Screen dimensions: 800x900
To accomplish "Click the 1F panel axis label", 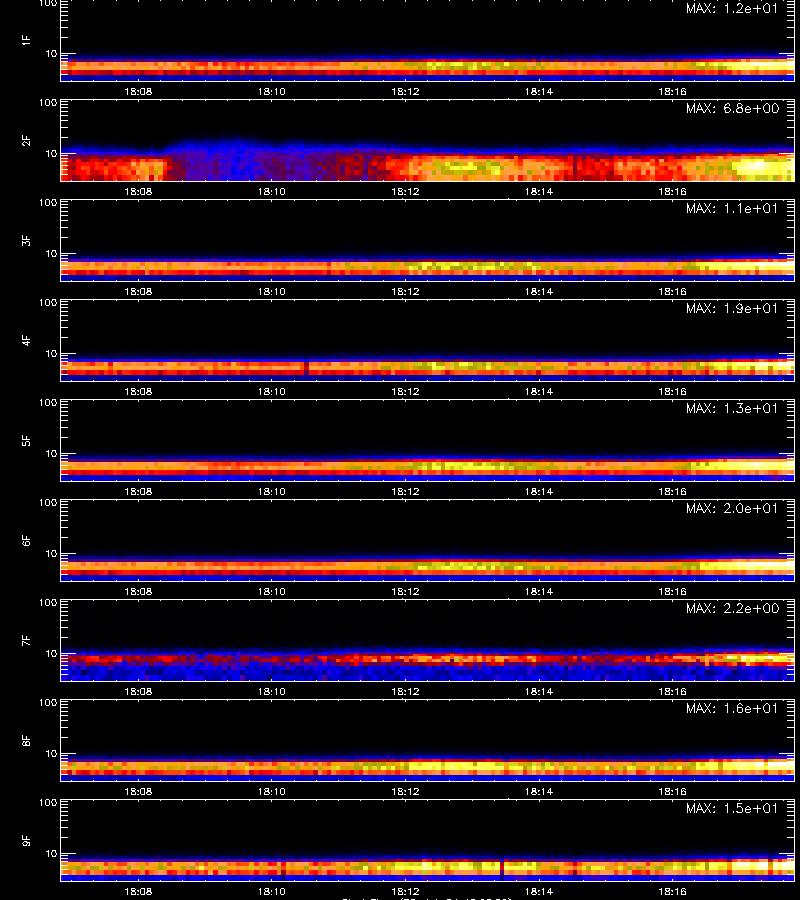I will pos(26,40).
